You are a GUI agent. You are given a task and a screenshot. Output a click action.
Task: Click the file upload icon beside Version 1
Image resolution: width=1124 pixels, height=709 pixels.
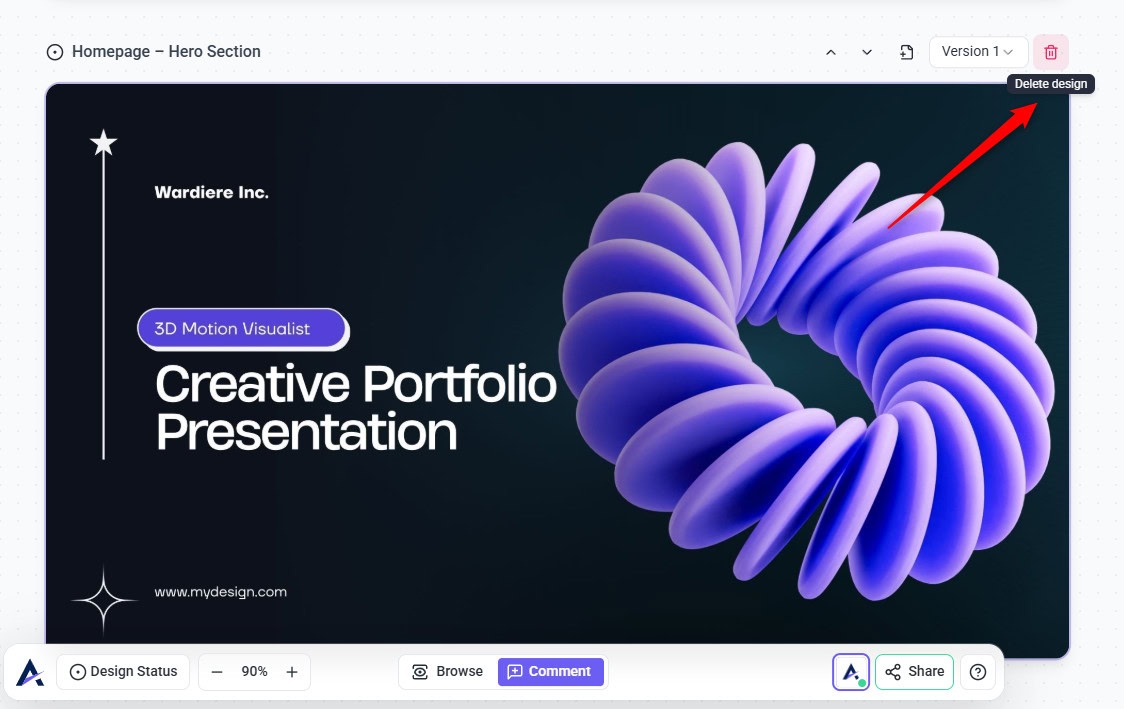tap(906, 52)
